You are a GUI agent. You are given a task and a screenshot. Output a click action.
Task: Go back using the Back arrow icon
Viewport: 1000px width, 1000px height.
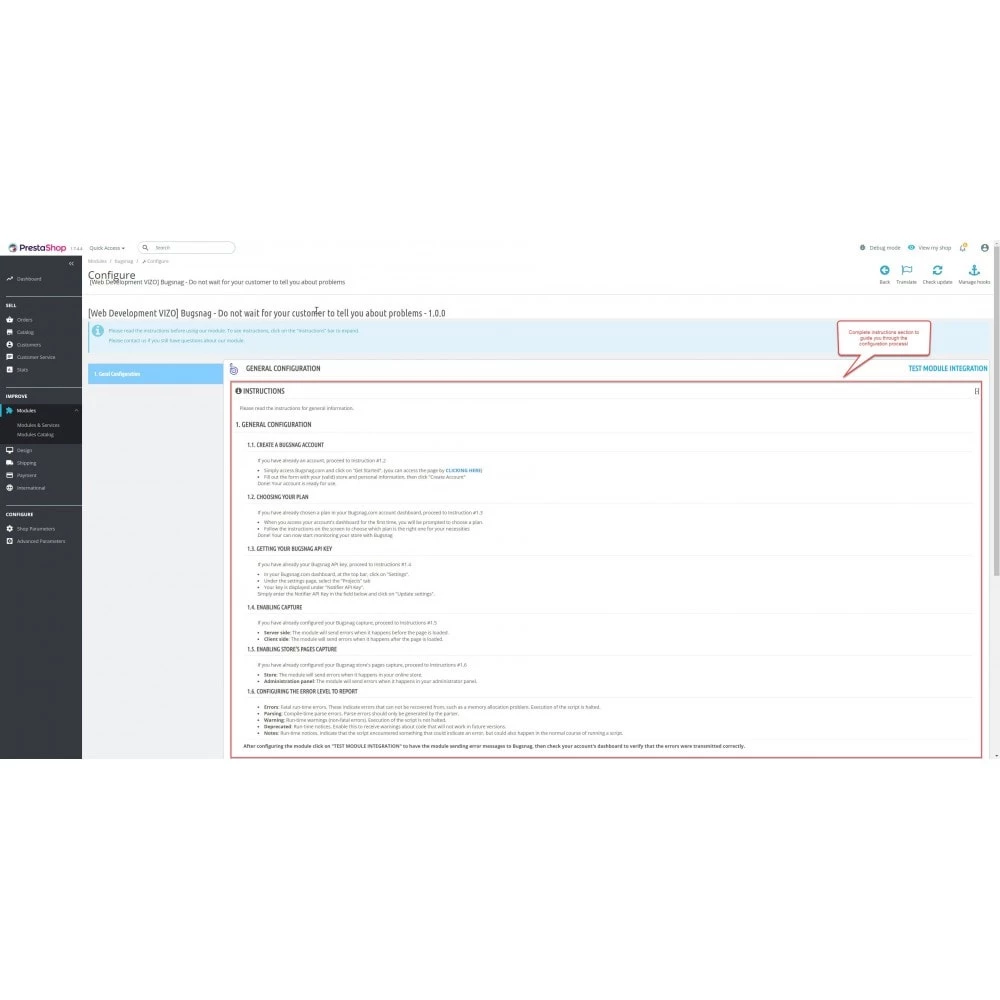point(885,270)
